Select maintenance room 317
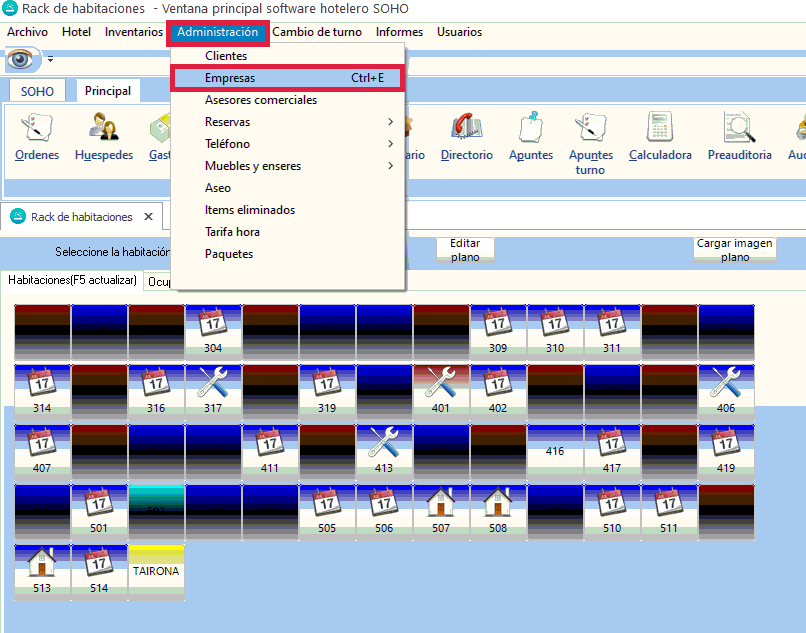The image size is (806, 633). pos(213,391)
